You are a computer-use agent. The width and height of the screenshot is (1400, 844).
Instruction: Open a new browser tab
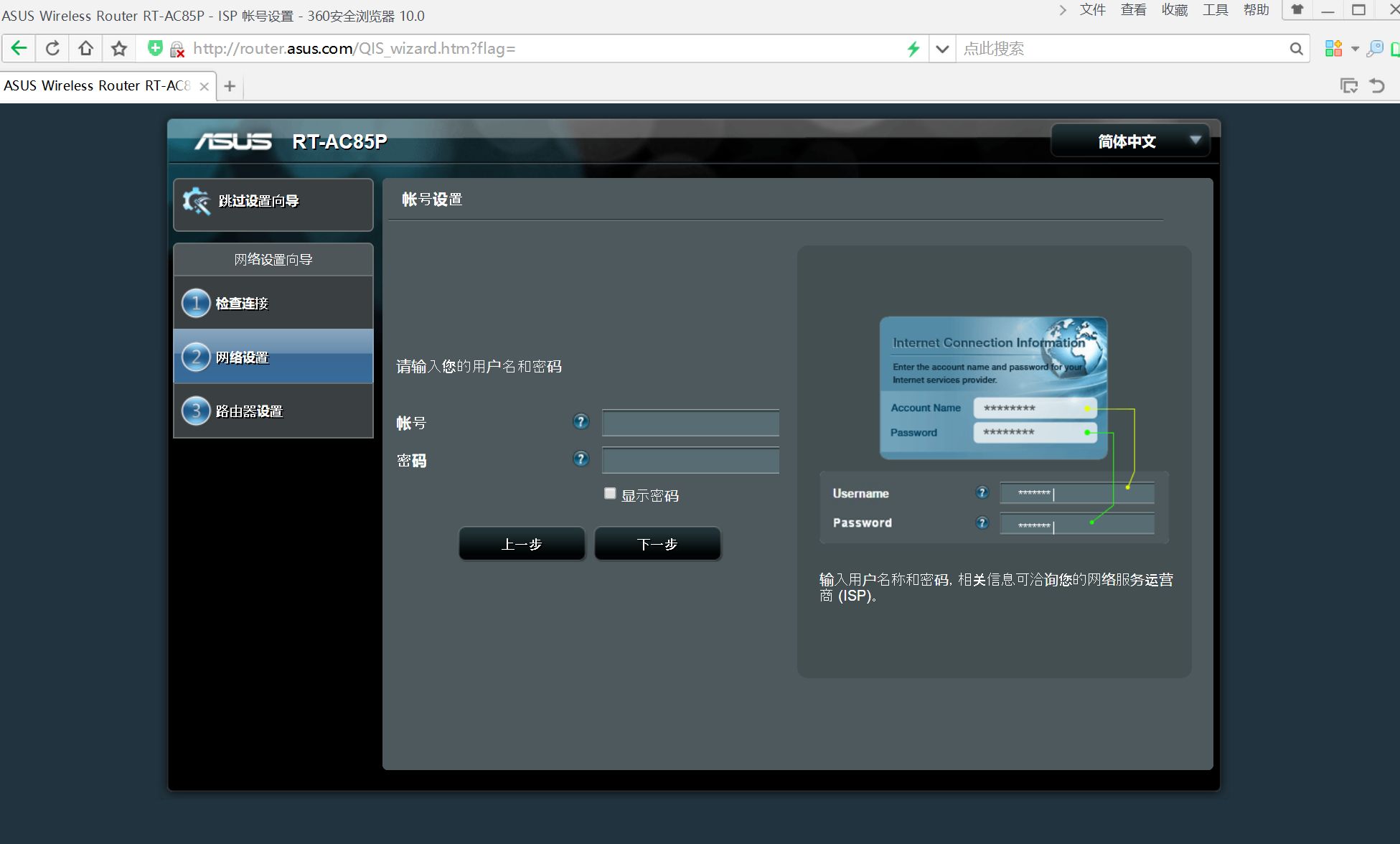click(x=230, y=86)
